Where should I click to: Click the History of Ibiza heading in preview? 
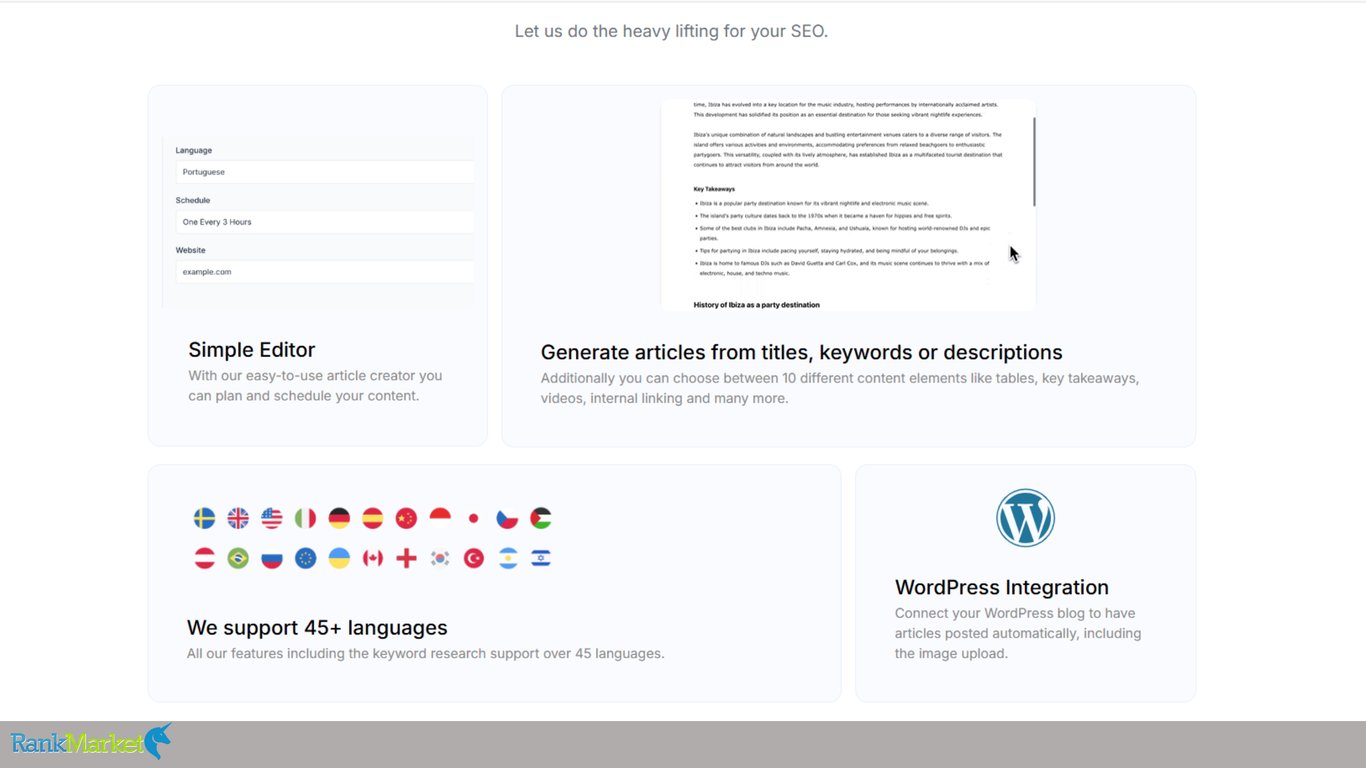tap(756, 305)
